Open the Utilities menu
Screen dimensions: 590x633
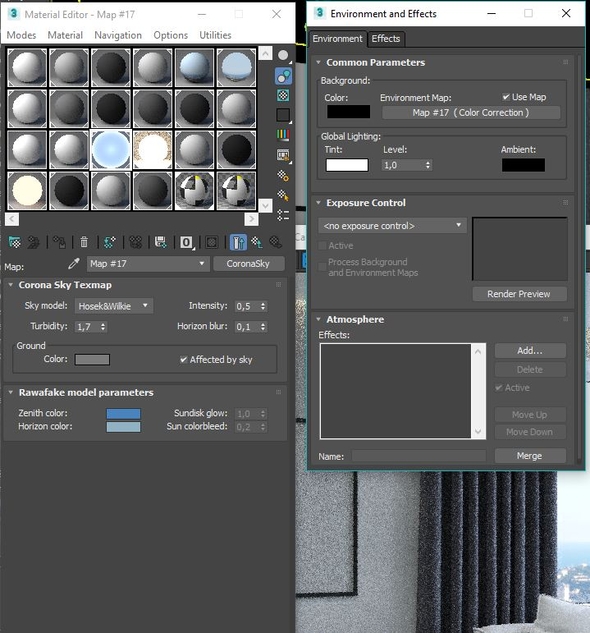(x=215, y=35)
